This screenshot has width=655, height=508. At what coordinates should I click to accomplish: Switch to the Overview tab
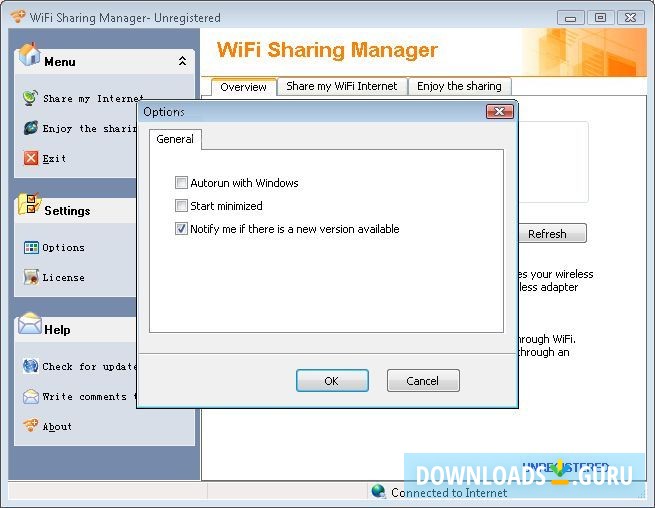click(244, 87)
